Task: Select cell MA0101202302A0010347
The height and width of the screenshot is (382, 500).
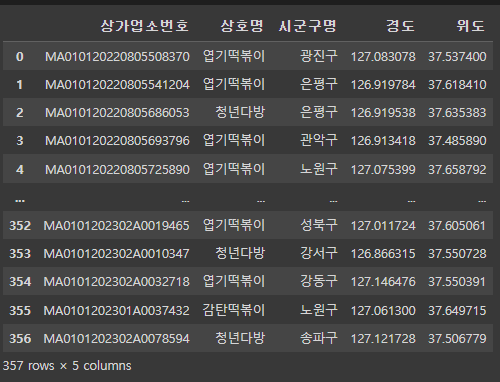Action: [x=116, y=254]
